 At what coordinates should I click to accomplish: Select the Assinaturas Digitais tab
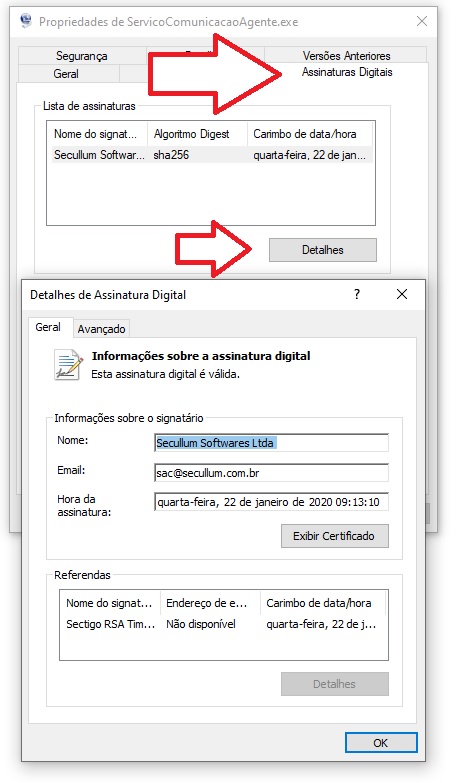[347, 72]
